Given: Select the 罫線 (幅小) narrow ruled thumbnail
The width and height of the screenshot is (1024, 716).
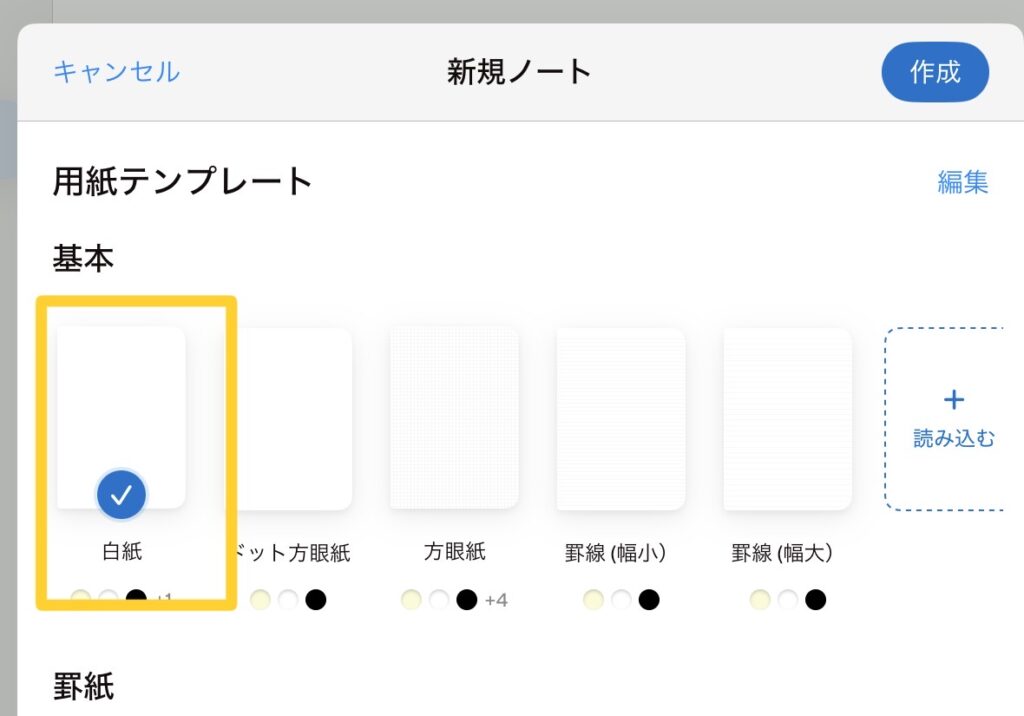Looking at the screenshot, I should tap(621, 417).
